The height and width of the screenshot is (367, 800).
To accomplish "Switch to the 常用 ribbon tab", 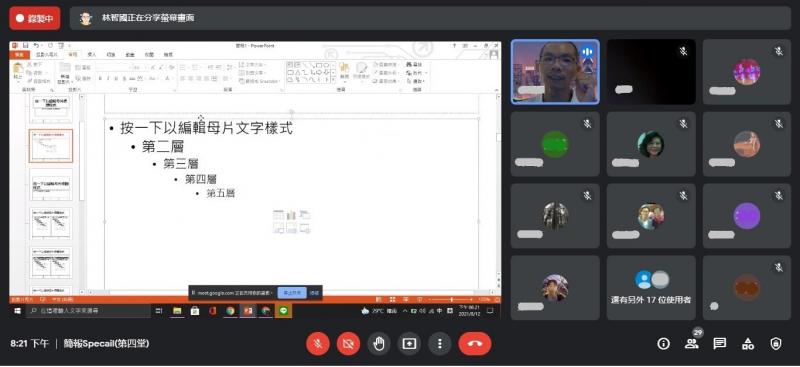I will coord(73,54).
